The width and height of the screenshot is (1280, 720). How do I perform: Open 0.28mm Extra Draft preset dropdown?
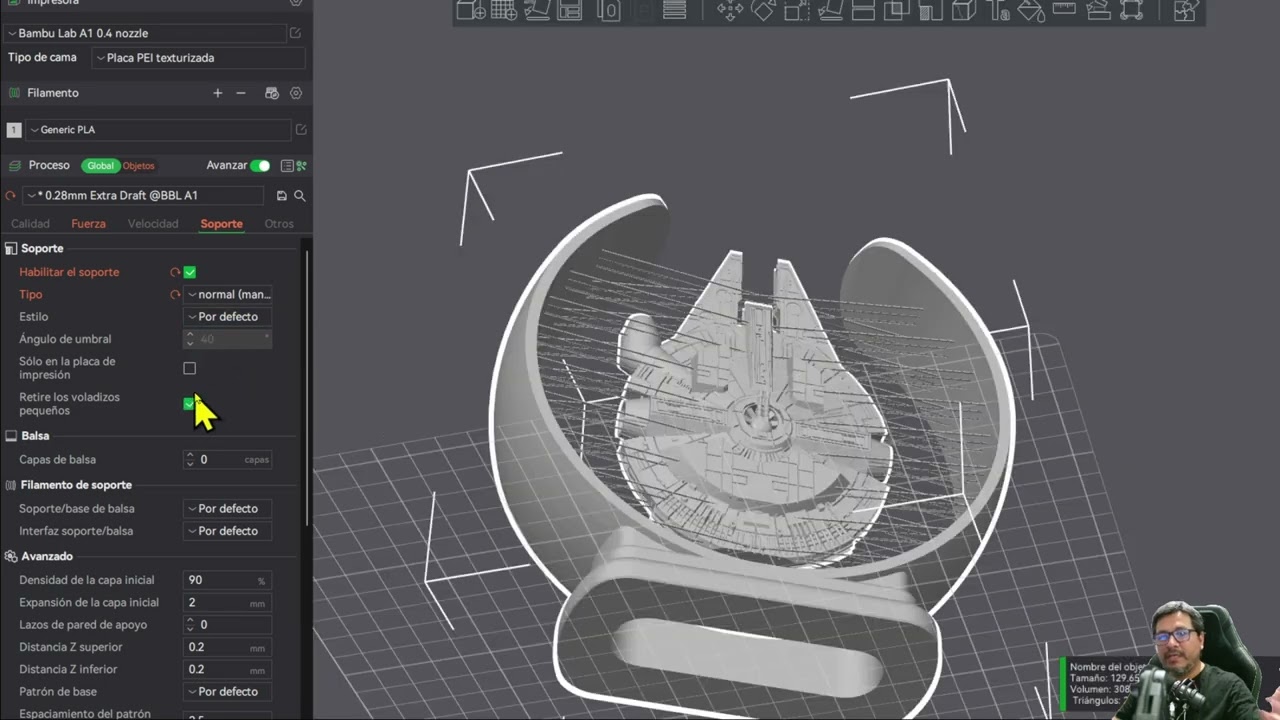click(x=144, y=196)
